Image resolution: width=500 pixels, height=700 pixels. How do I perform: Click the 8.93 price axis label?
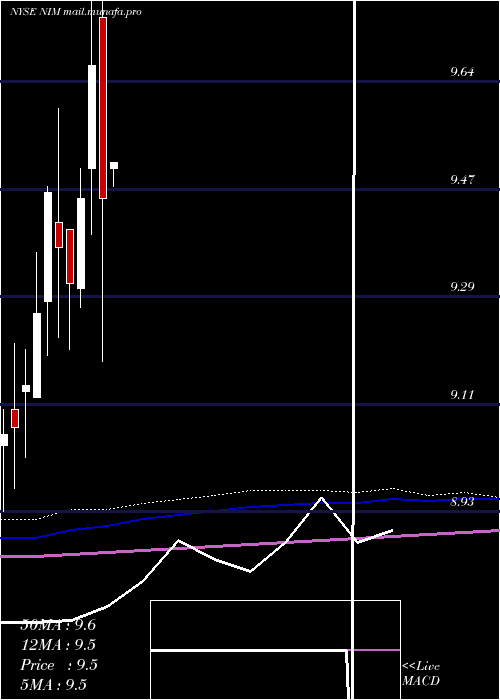[462, 502]
